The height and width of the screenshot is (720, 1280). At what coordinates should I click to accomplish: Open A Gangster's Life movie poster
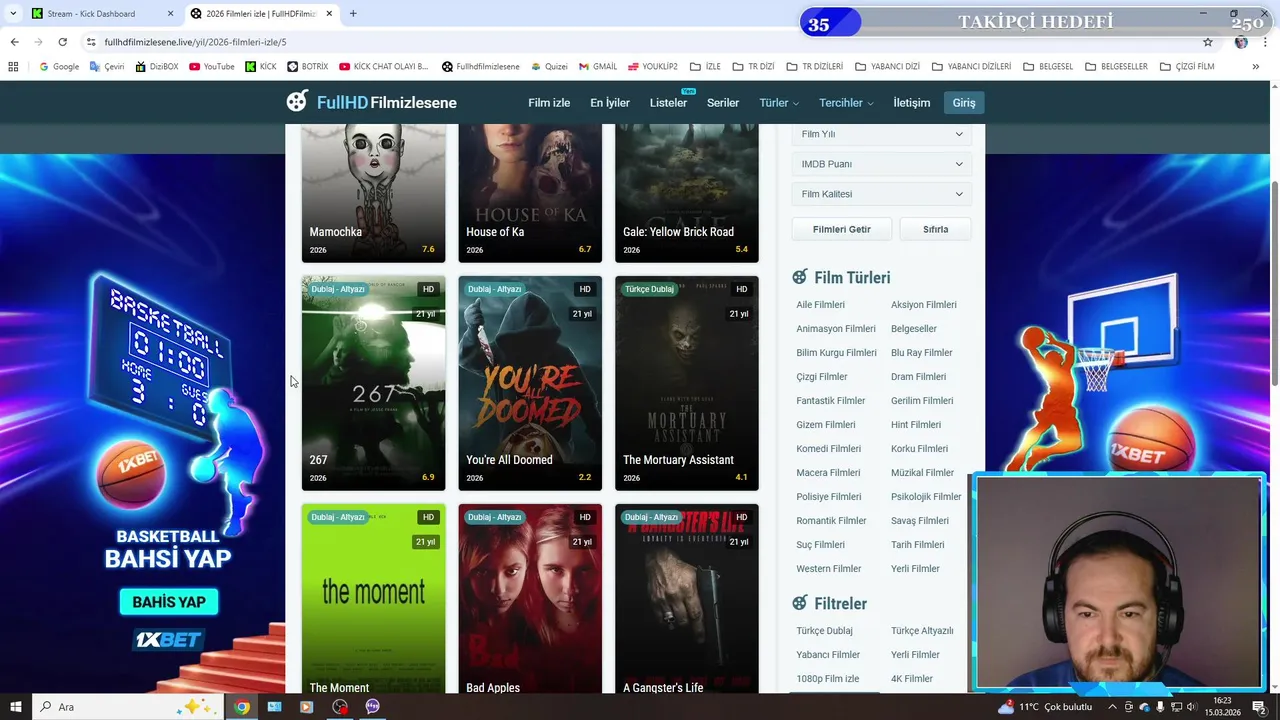coord(686,598)
